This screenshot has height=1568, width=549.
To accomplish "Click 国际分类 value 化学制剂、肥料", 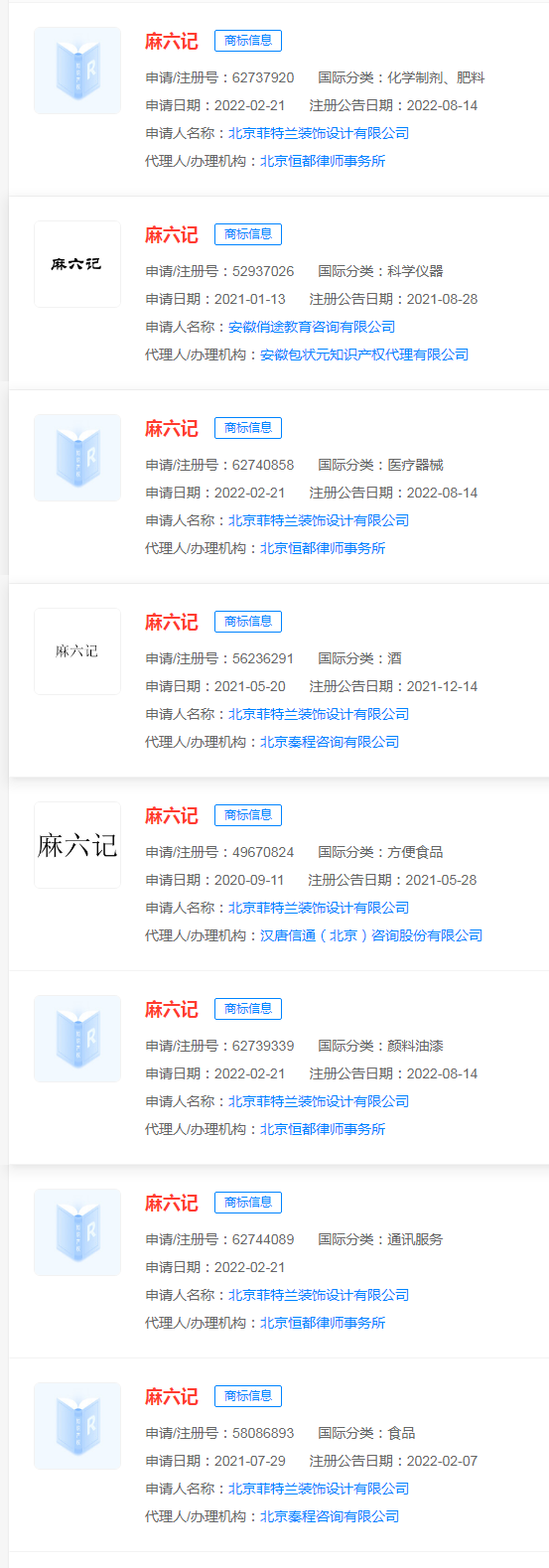I will pyautogui.click(x=436, y=77).
